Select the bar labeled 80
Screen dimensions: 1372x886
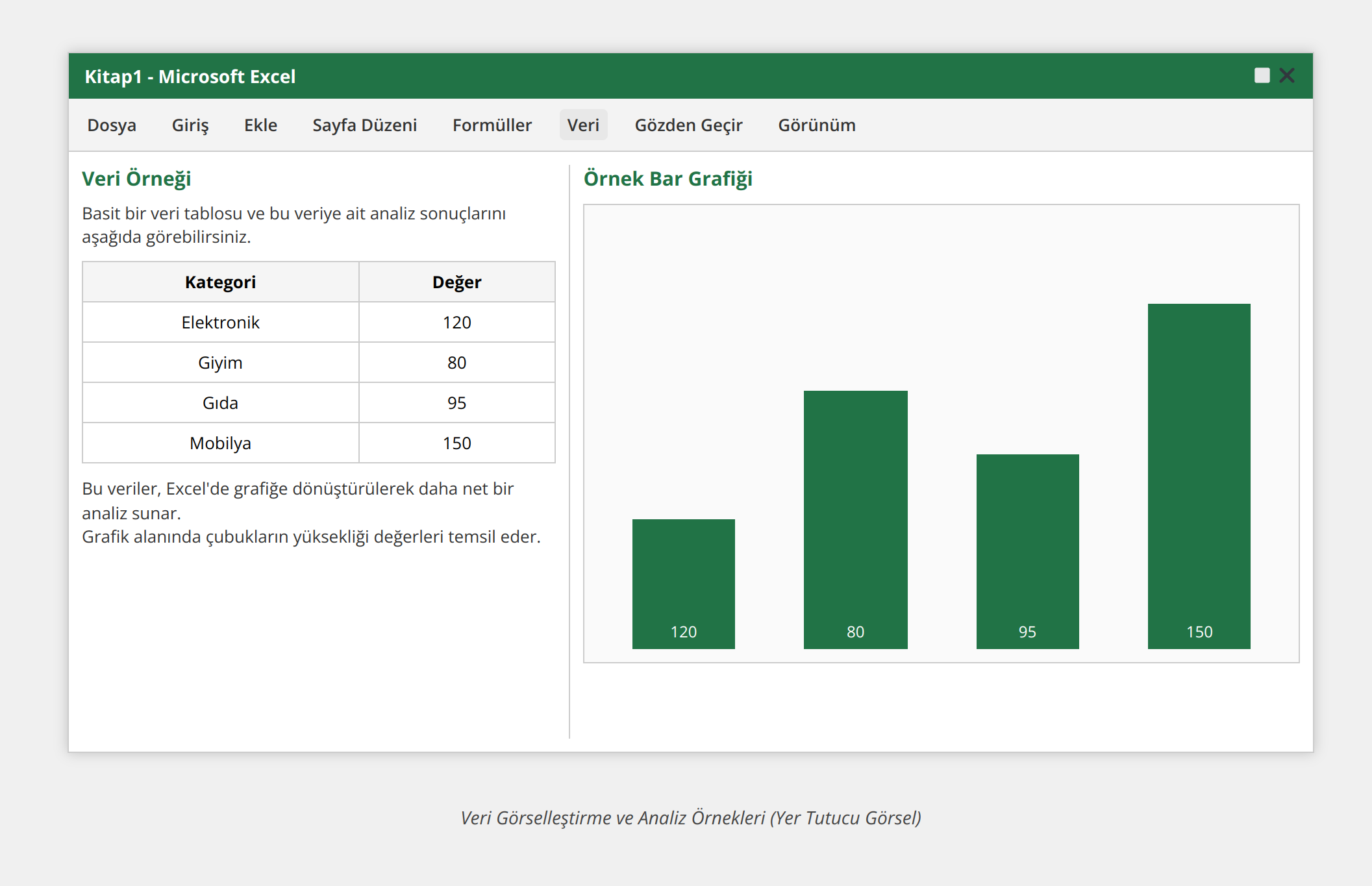coord(855,519)
